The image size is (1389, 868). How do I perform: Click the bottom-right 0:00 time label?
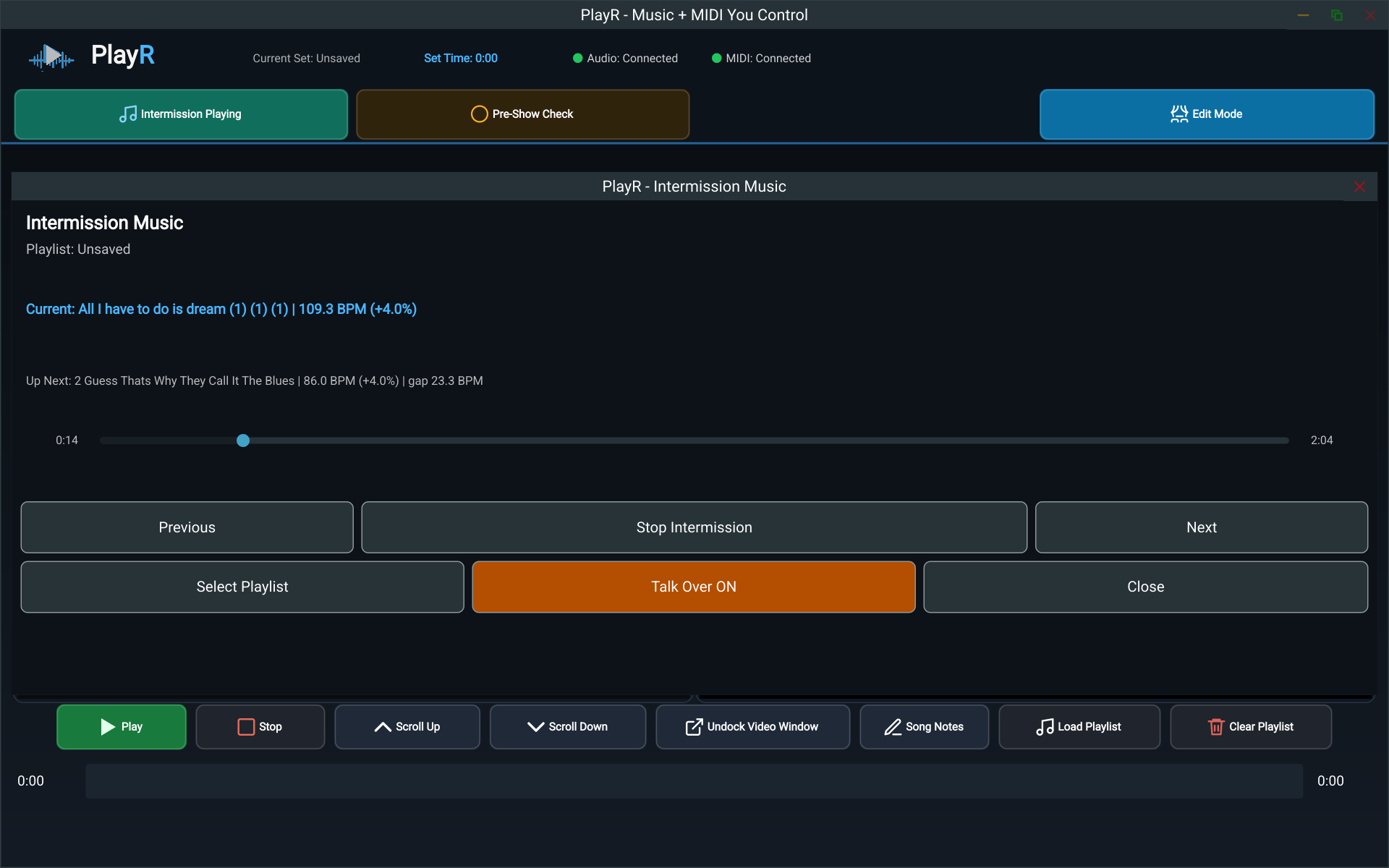coord(1330,781)
